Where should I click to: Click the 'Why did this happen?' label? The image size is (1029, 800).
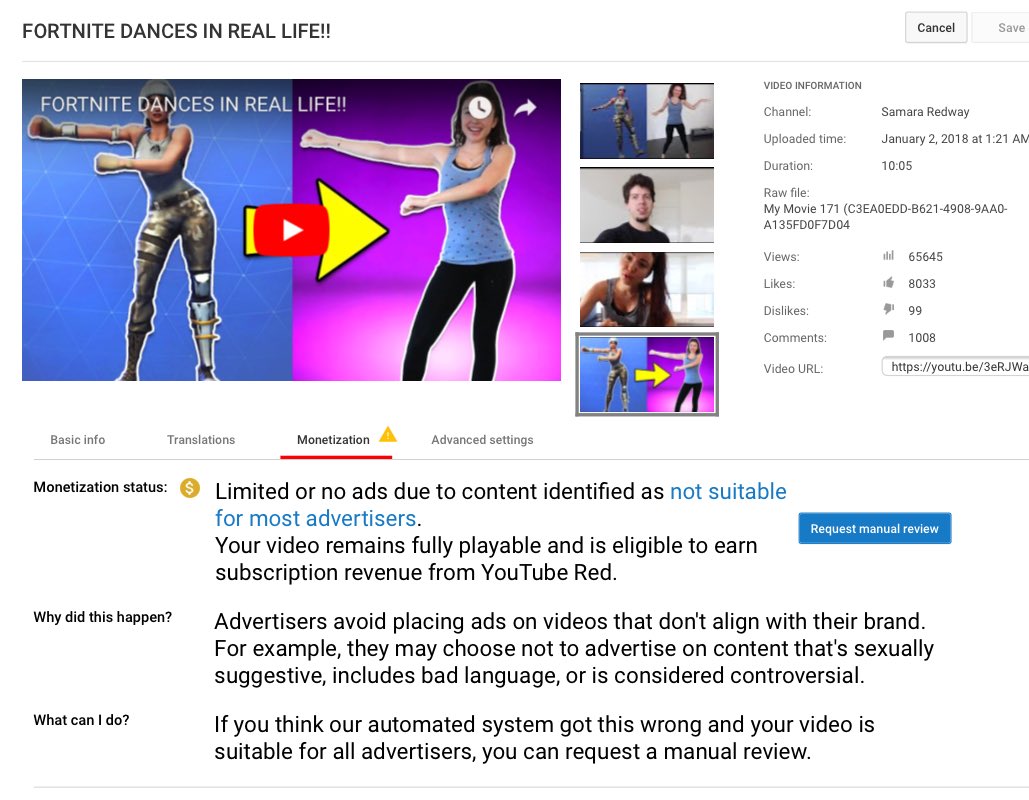[102, 617]
